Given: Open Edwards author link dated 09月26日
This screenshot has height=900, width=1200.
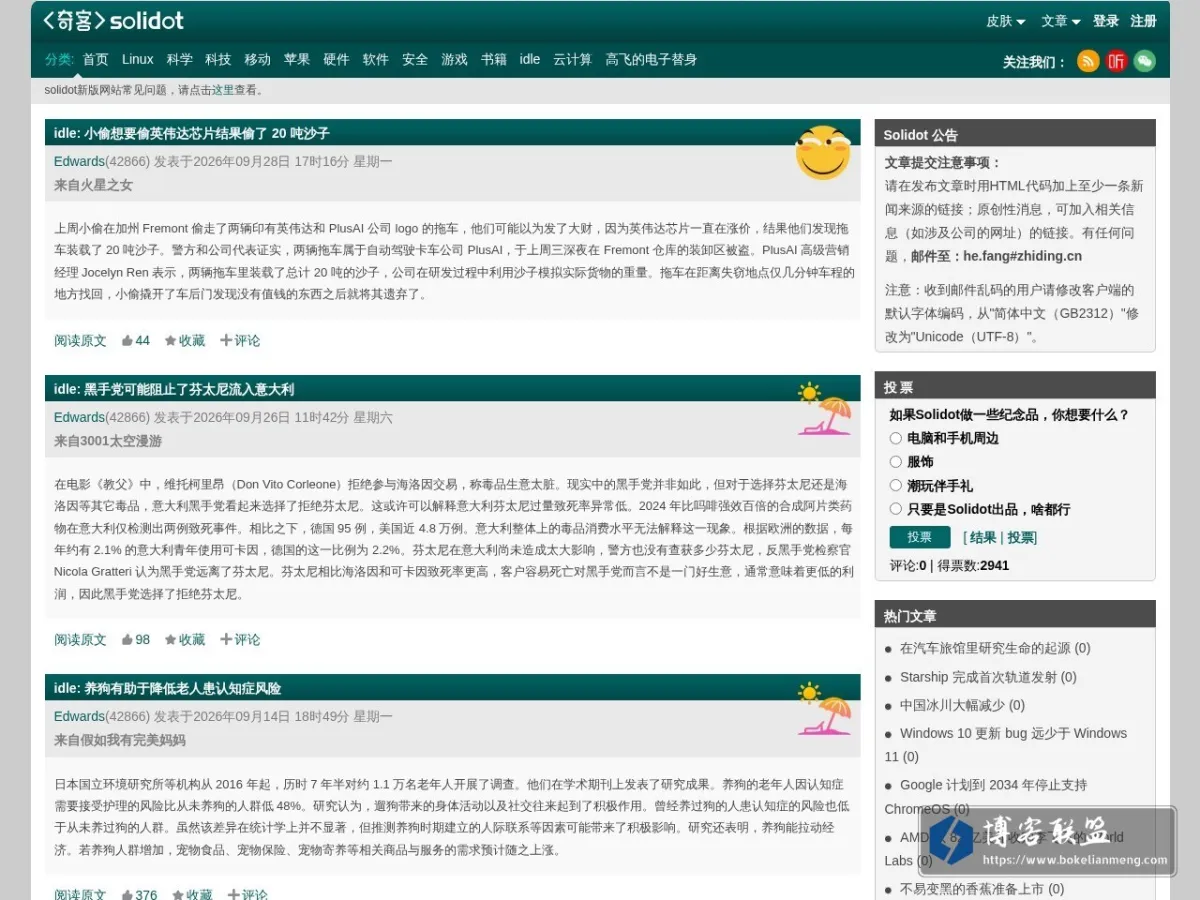Looking at the screenshot, I should coord(79,417).
